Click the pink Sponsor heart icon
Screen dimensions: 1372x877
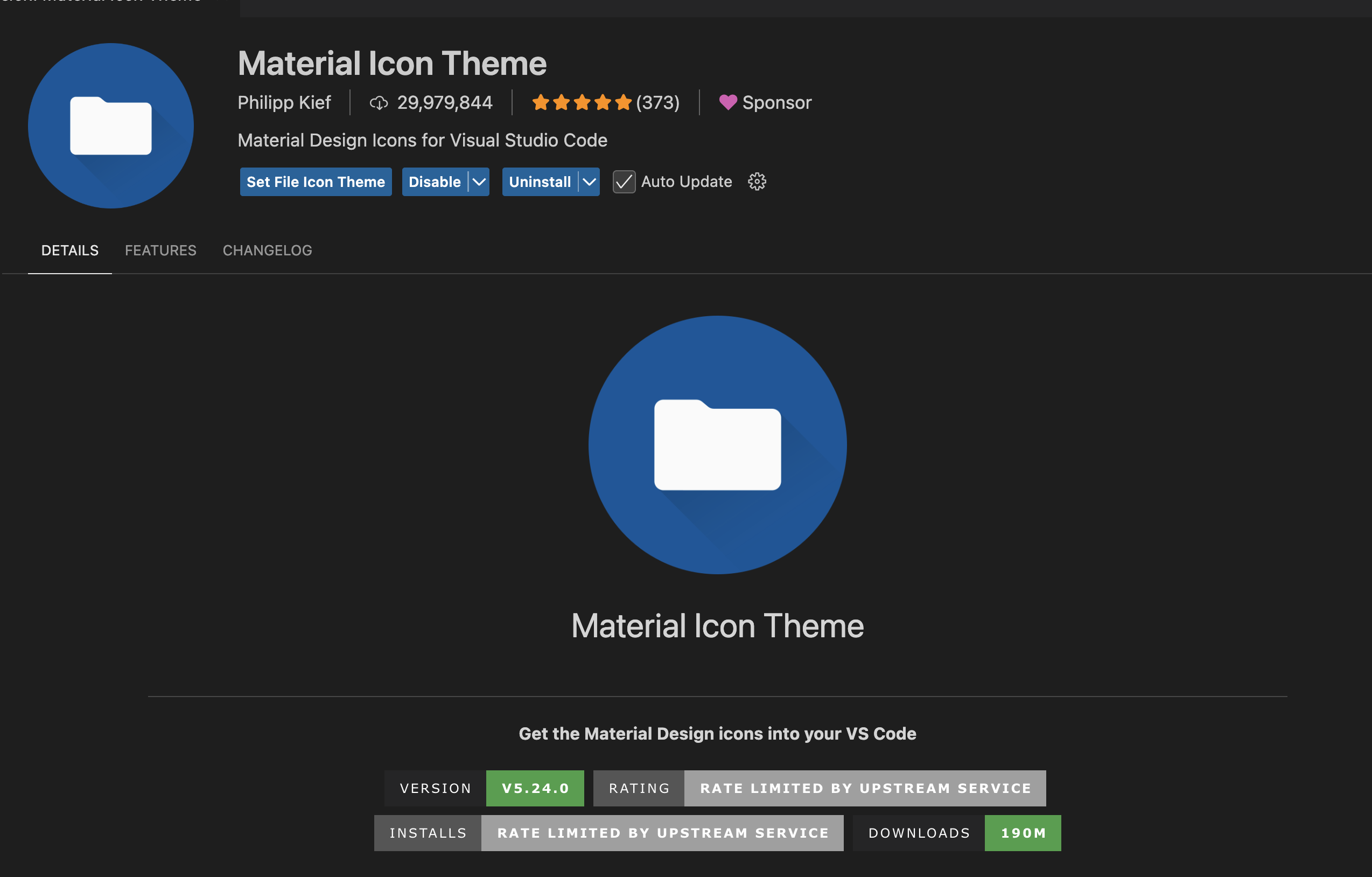coord(727,102)
